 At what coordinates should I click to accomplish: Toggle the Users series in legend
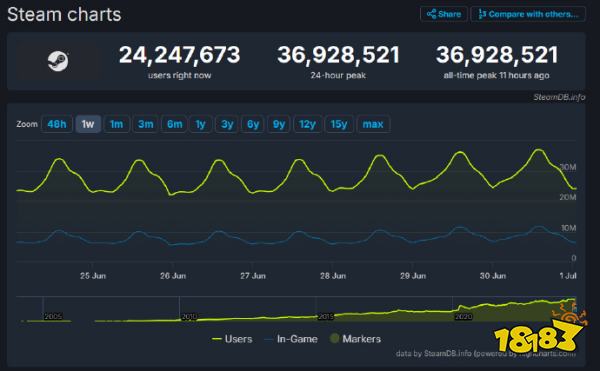coord(232,339)
